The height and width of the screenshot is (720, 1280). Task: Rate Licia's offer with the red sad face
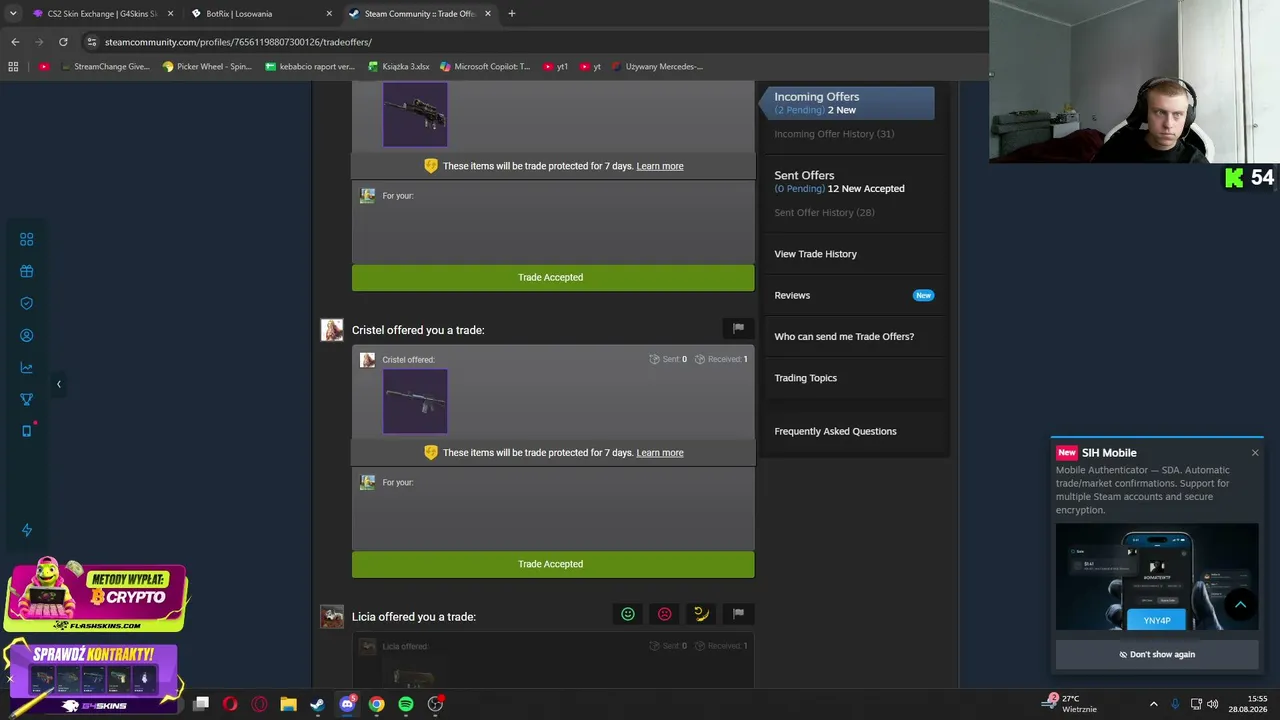tap(665, 614)
